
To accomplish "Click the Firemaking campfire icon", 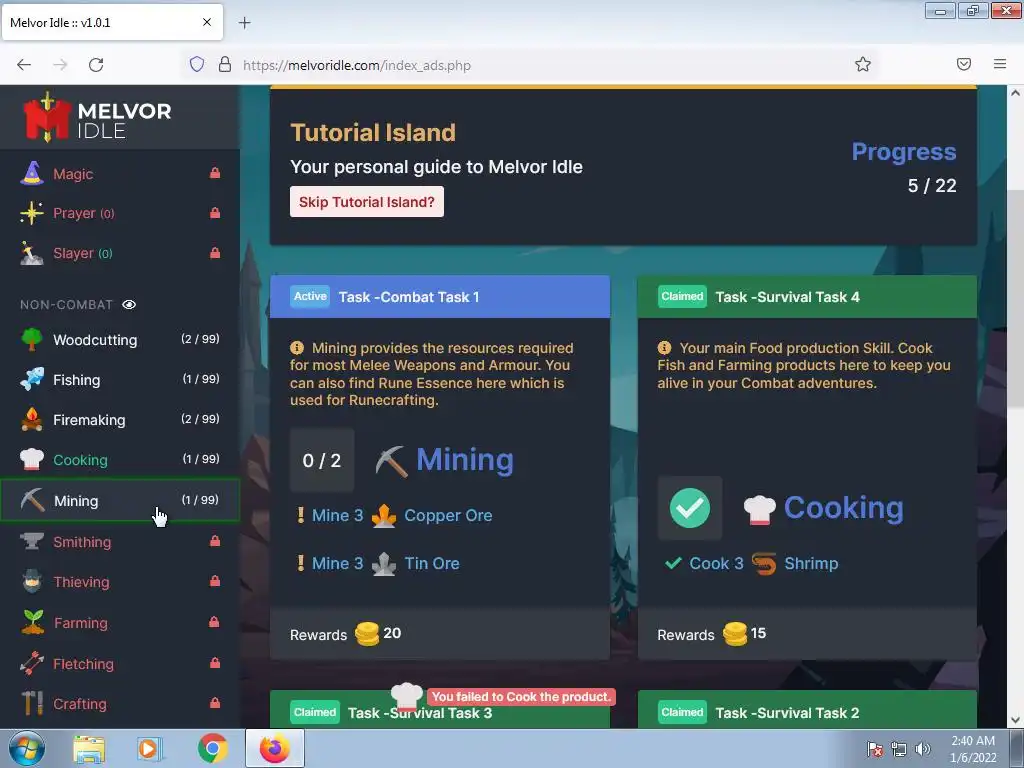I will pyautogui.click(x=31, y=420).
